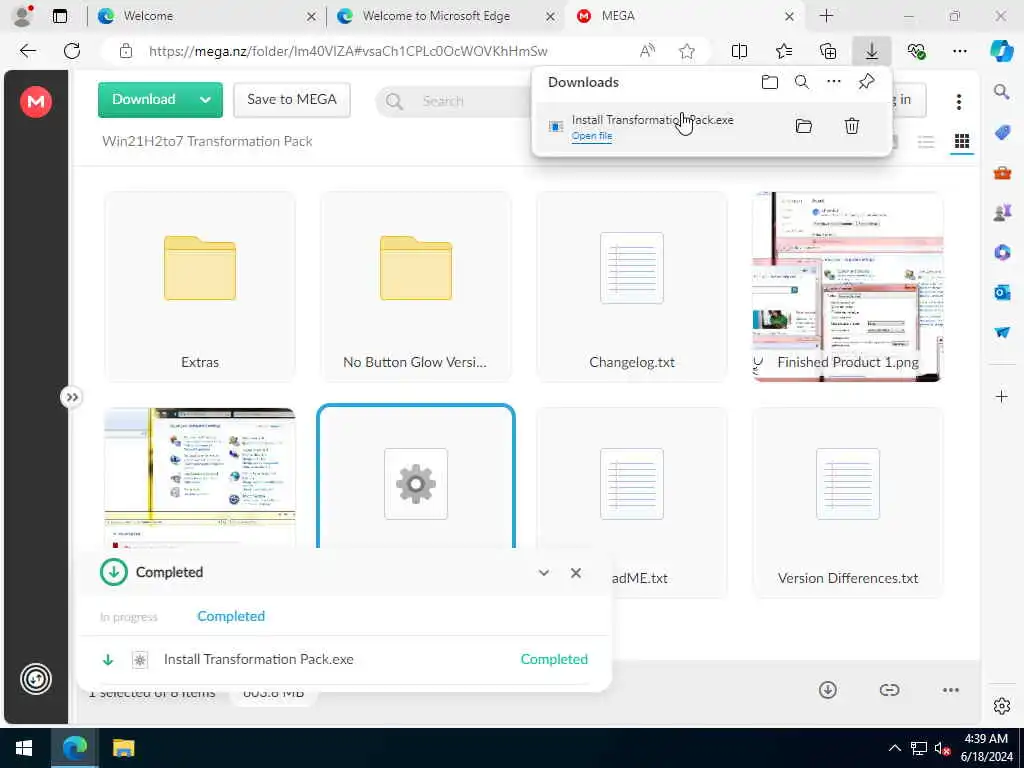1024x768 pixels.
Task: Open sidebar settings gear
Action: 1002,706
